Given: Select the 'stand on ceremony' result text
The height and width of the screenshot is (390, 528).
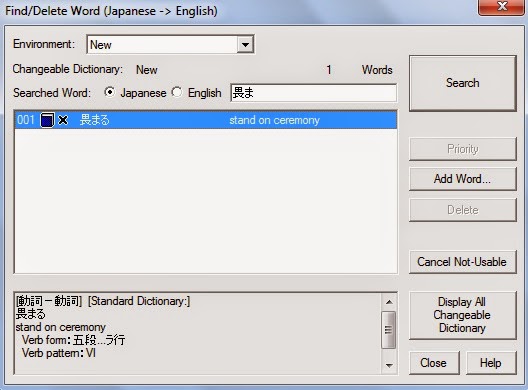Looking at the screenshot, I should [x=274, y=120].
